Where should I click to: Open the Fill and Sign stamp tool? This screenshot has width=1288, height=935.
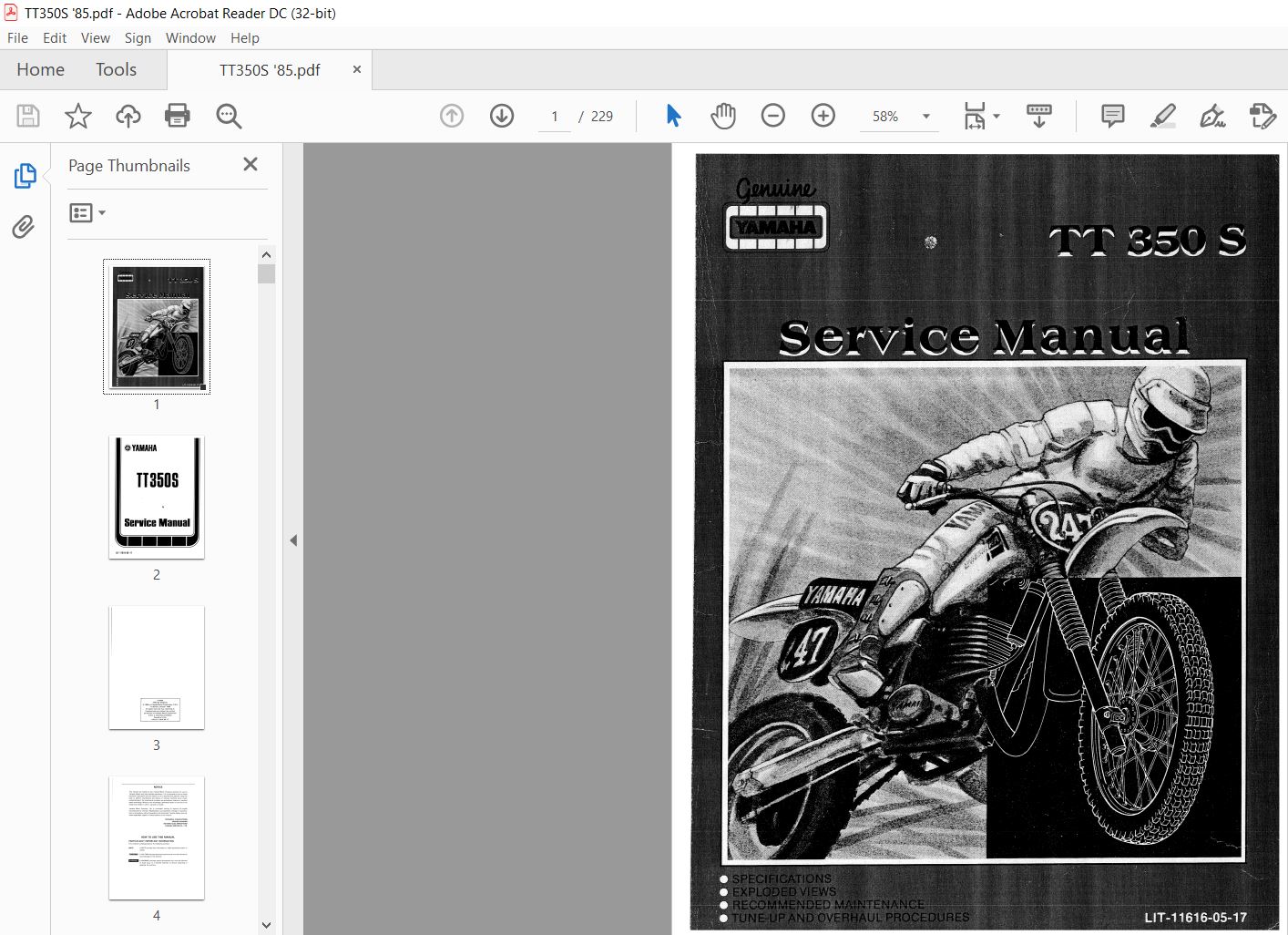click(1262, 116)
